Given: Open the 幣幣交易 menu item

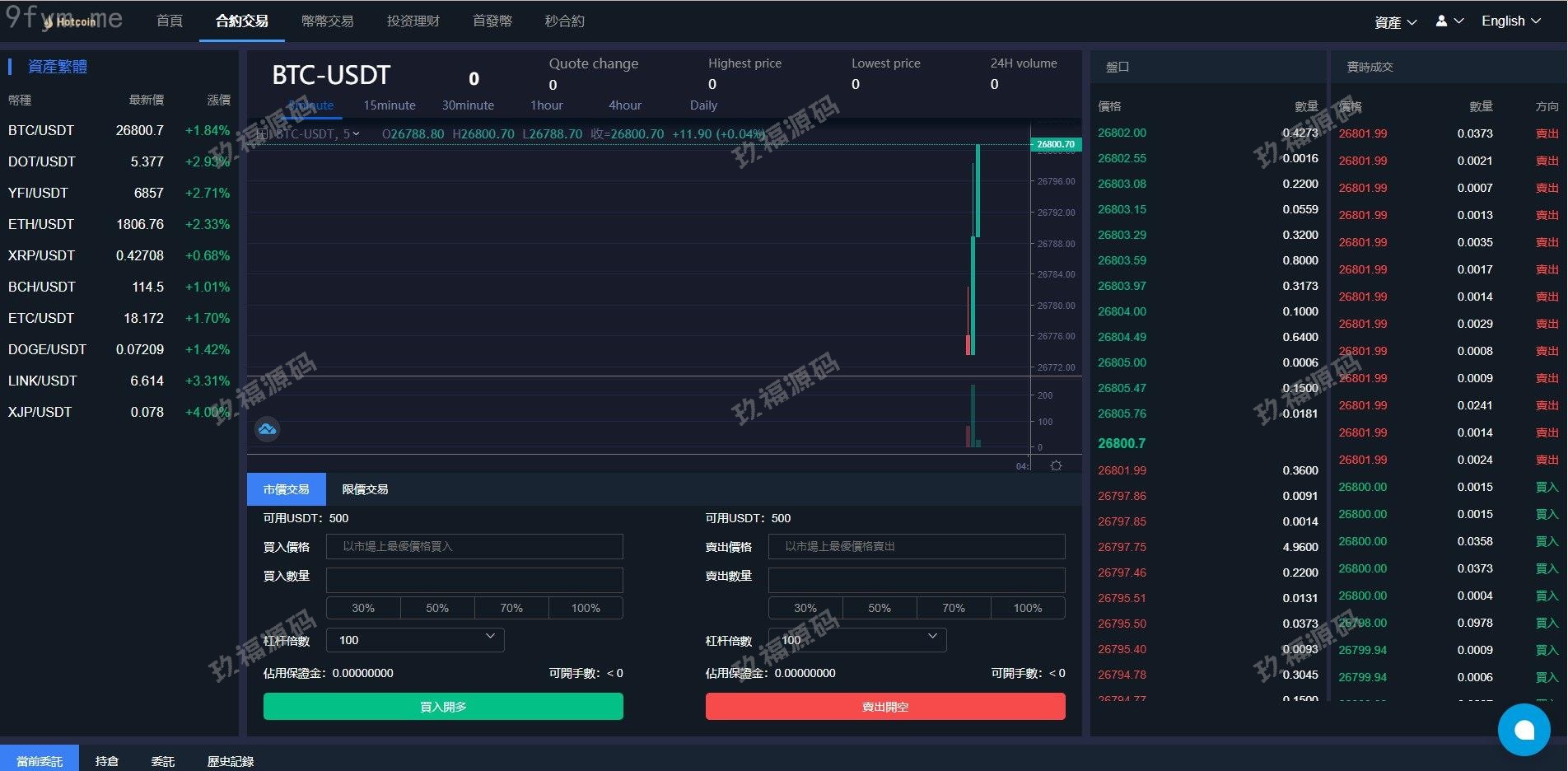Looking at the screenshot, I should click(327, 21).
